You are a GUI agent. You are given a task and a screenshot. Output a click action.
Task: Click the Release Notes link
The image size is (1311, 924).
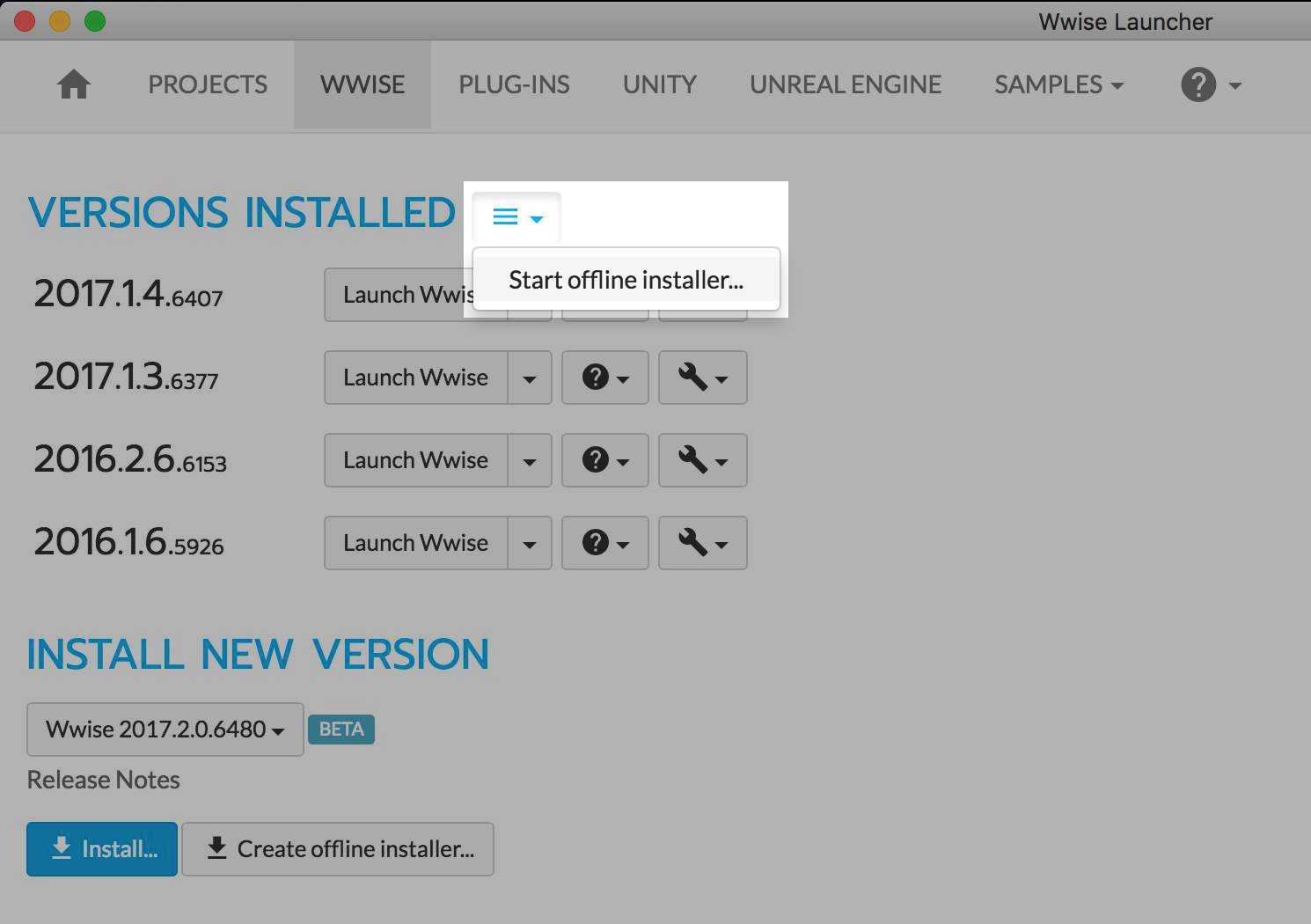pyautogui.click(x=103, y=780)
